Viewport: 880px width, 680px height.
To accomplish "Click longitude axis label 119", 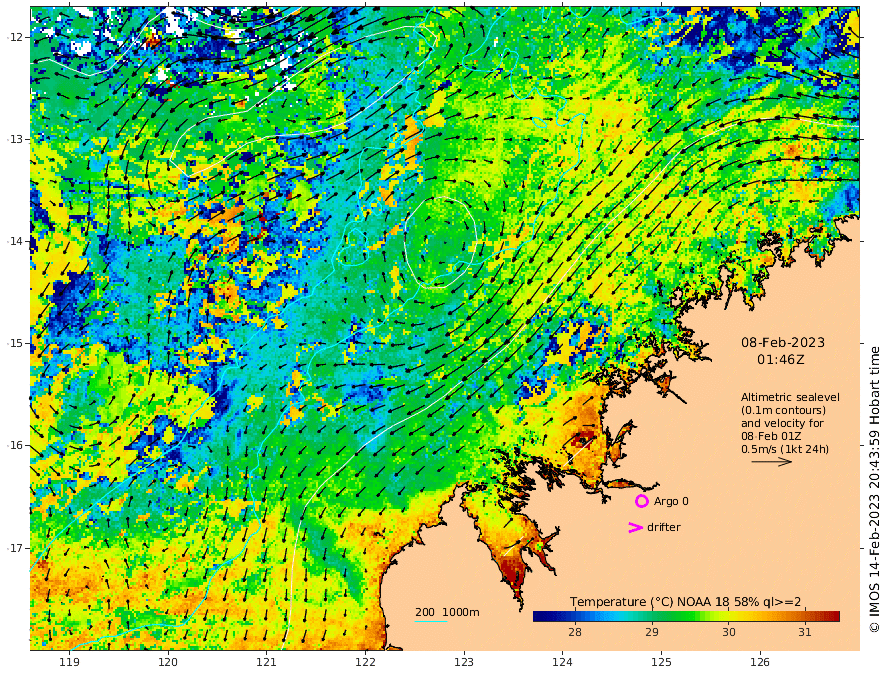I will click(x=69, y=662).
